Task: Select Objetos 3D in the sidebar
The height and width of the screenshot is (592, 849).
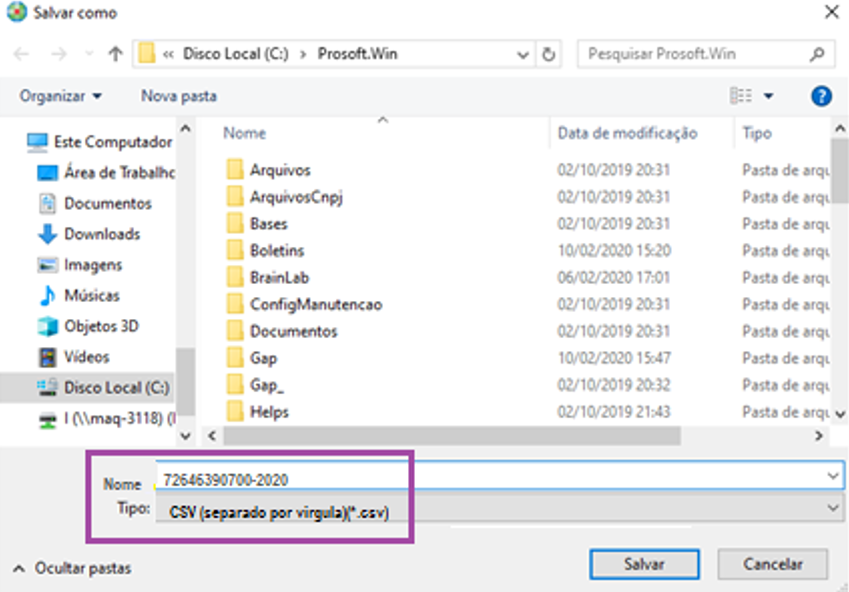Action: pos(100,326)
